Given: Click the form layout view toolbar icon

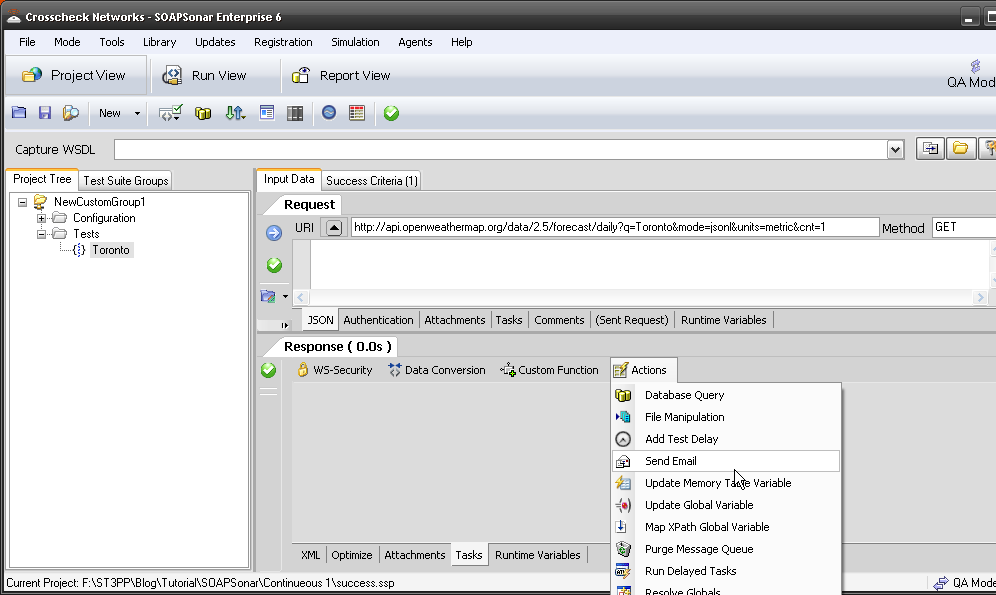Looking at the screenshot, I should pyautogui.click(x=267, y=113).
